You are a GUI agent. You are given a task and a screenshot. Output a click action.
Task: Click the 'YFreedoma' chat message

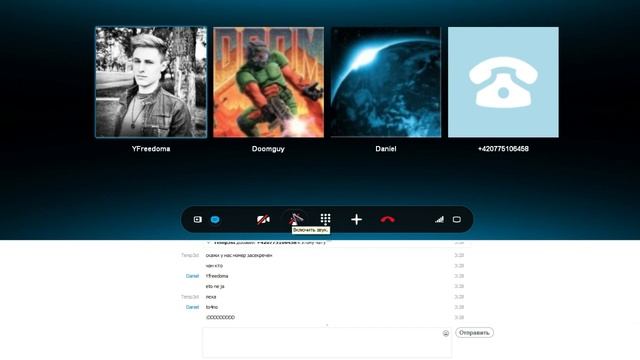217,276
